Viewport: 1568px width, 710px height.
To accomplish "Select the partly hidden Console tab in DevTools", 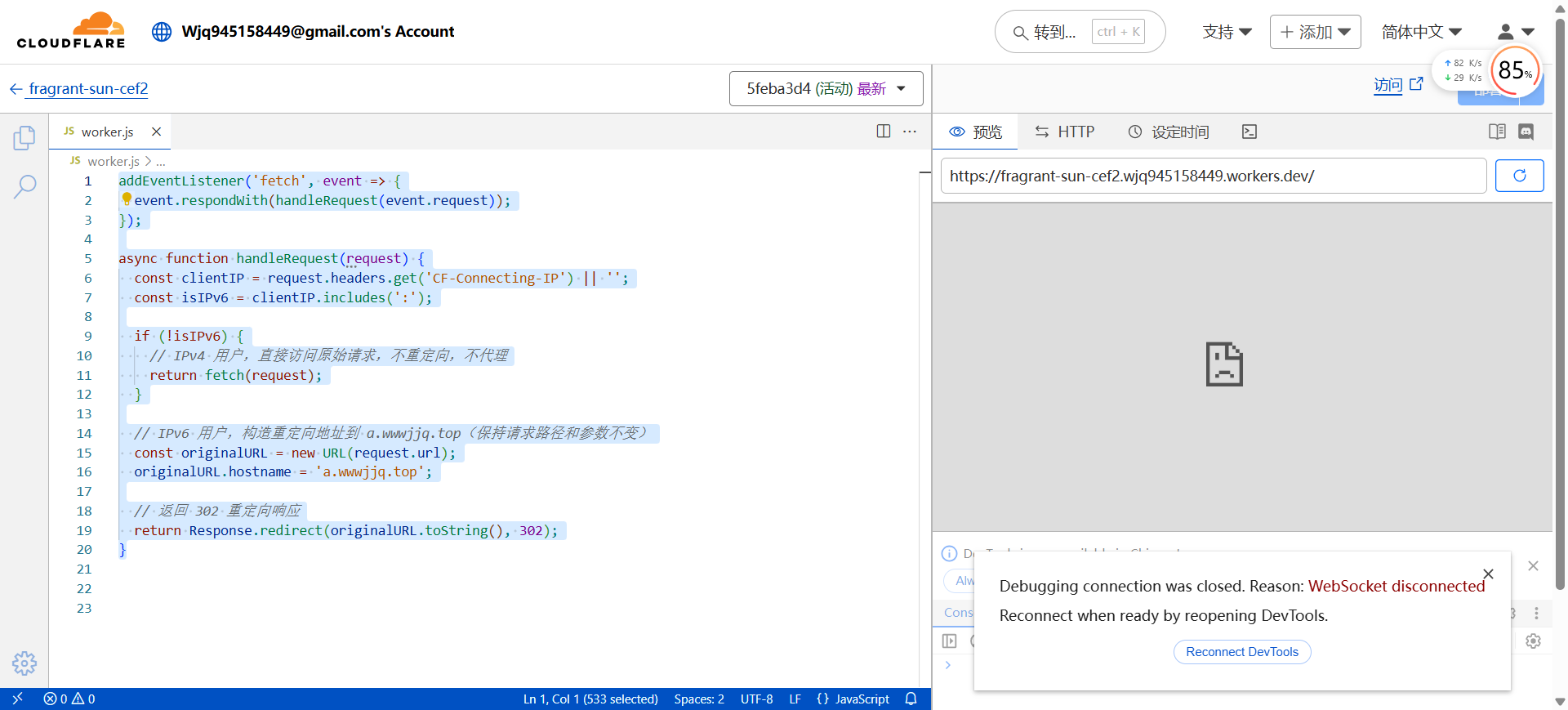I will pyautogui.click(x=957, y=613).
